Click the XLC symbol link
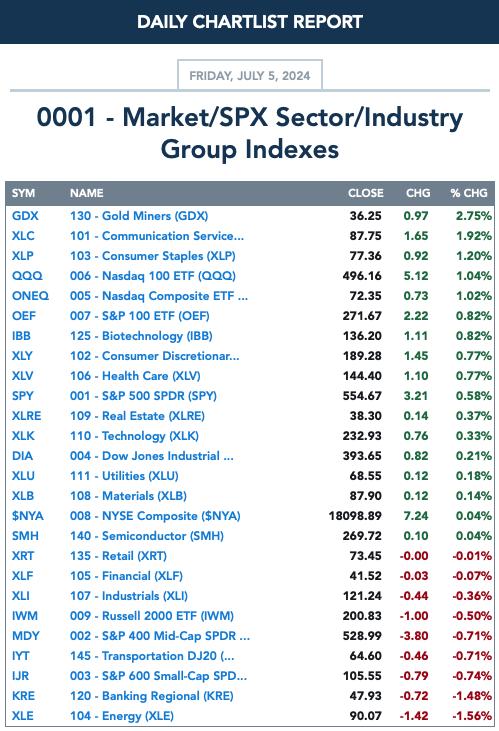Screen dimensions: 499x731 tap(23, 236)
